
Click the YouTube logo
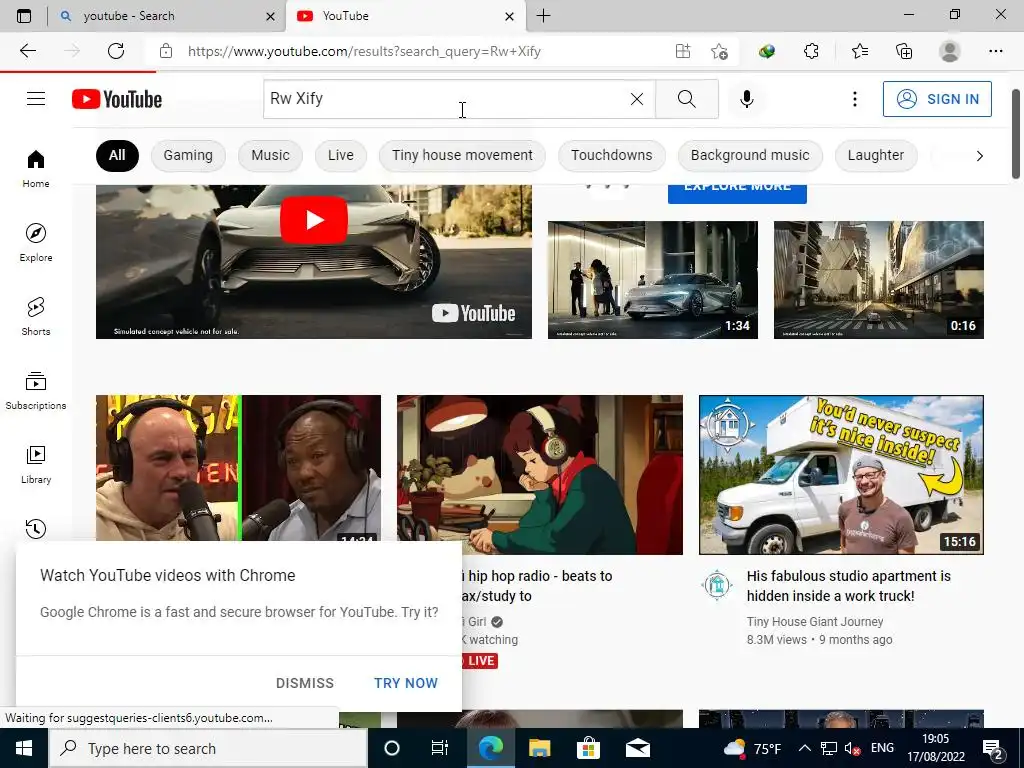[117, 99]
